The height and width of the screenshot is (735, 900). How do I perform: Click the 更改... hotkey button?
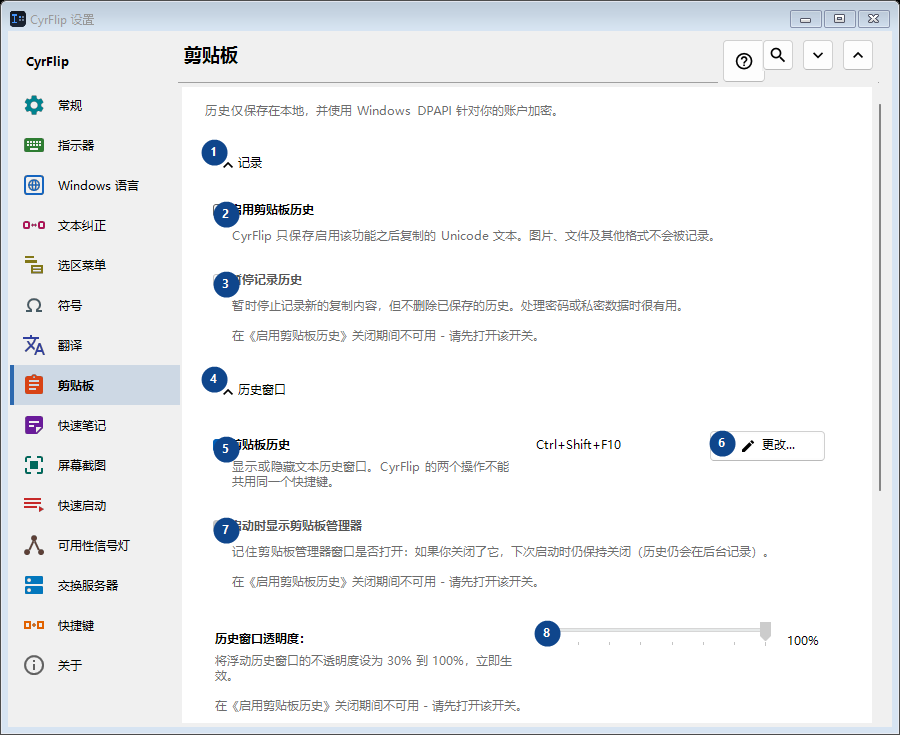(x=767, y=446)
